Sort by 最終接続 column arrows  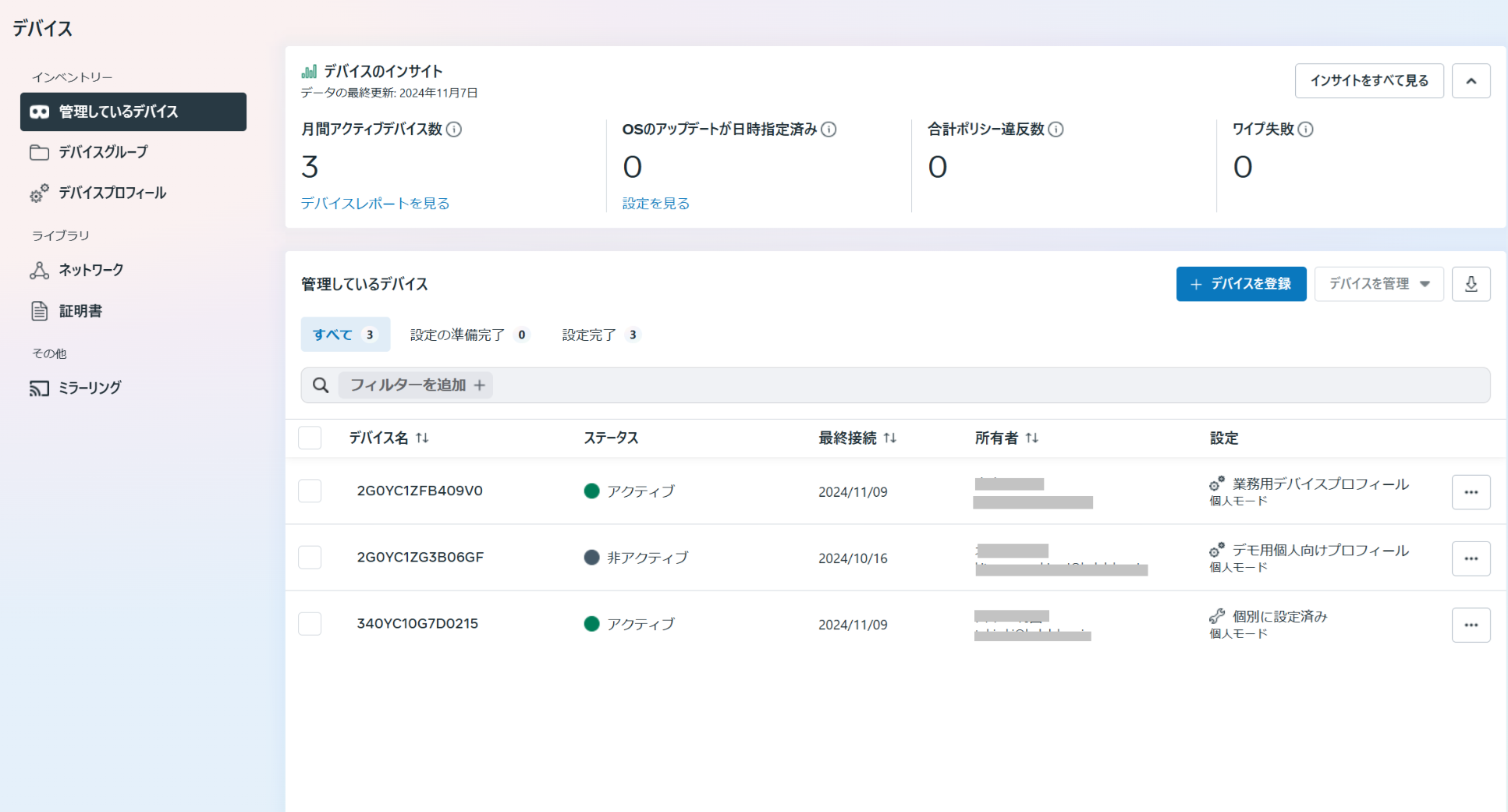[x=889, y=438]
